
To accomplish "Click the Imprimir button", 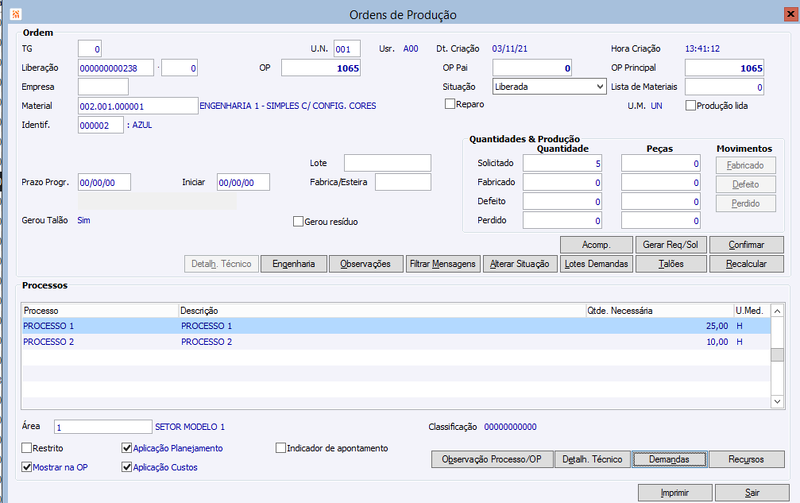I will (x=675, y=493).
